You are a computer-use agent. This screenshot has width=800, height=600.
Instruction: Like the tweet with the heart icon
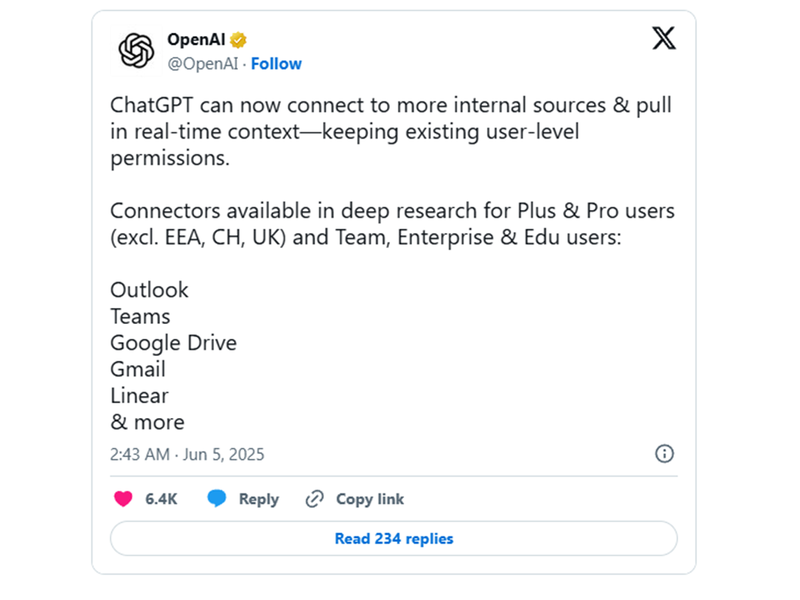(x=123, y=499)
